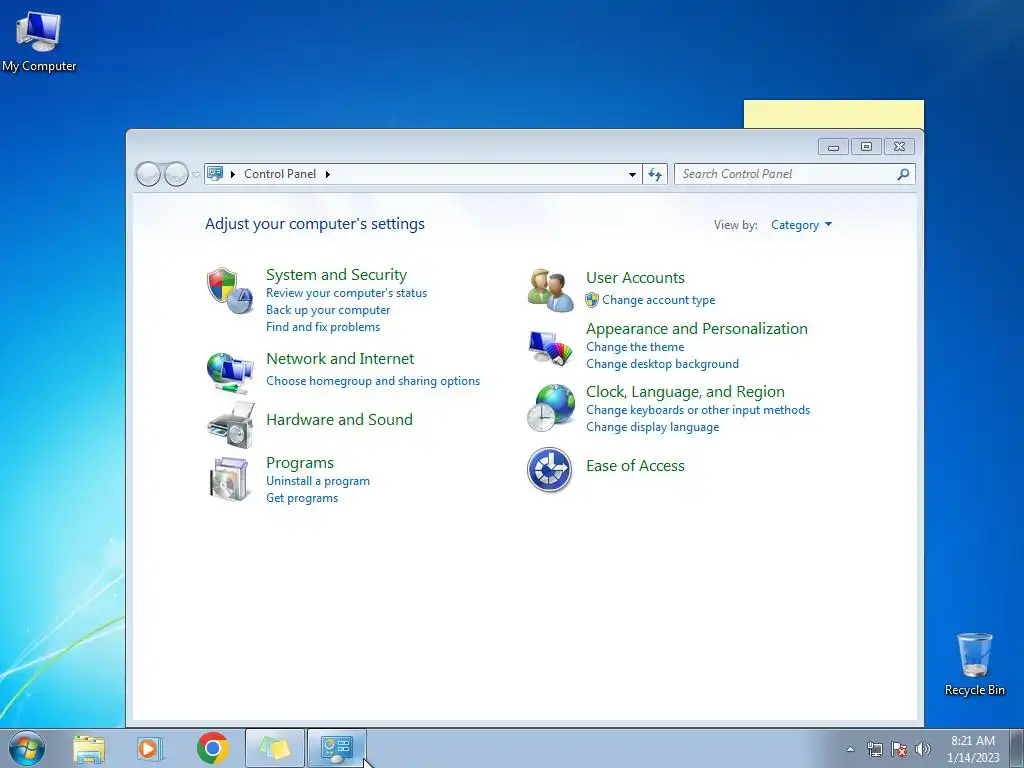The width and height of the screenshot is (1024, 768).
Task: Open the Hardware and Sound printer icon
Action: [229, 425]
